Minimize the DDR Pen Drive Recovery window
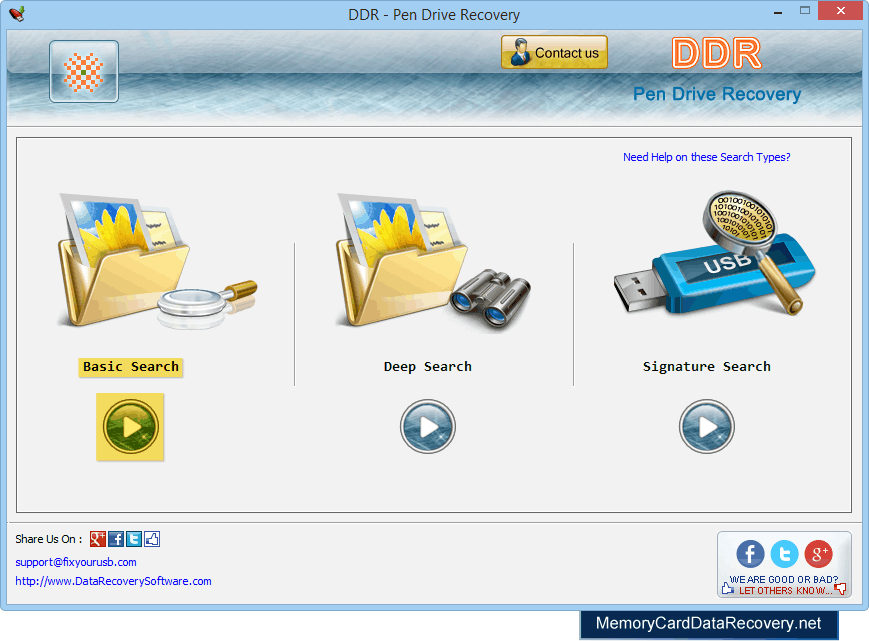 tap(778, 12)
